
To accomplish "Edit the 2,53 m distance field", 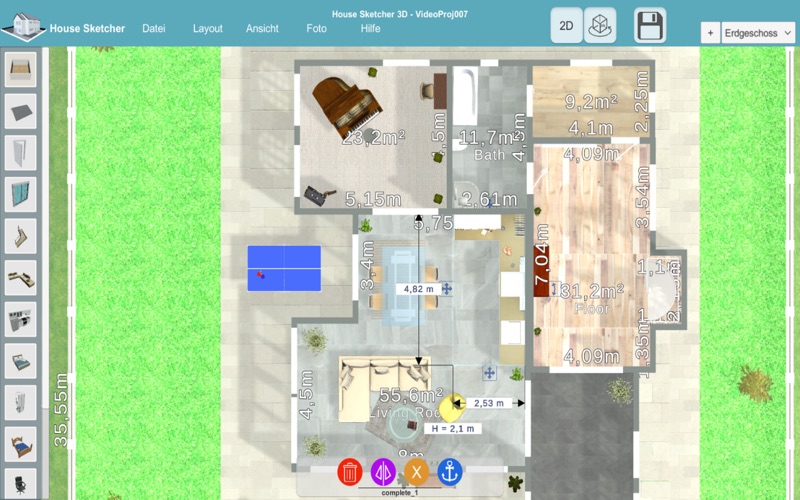I will [x=489, y=403].
